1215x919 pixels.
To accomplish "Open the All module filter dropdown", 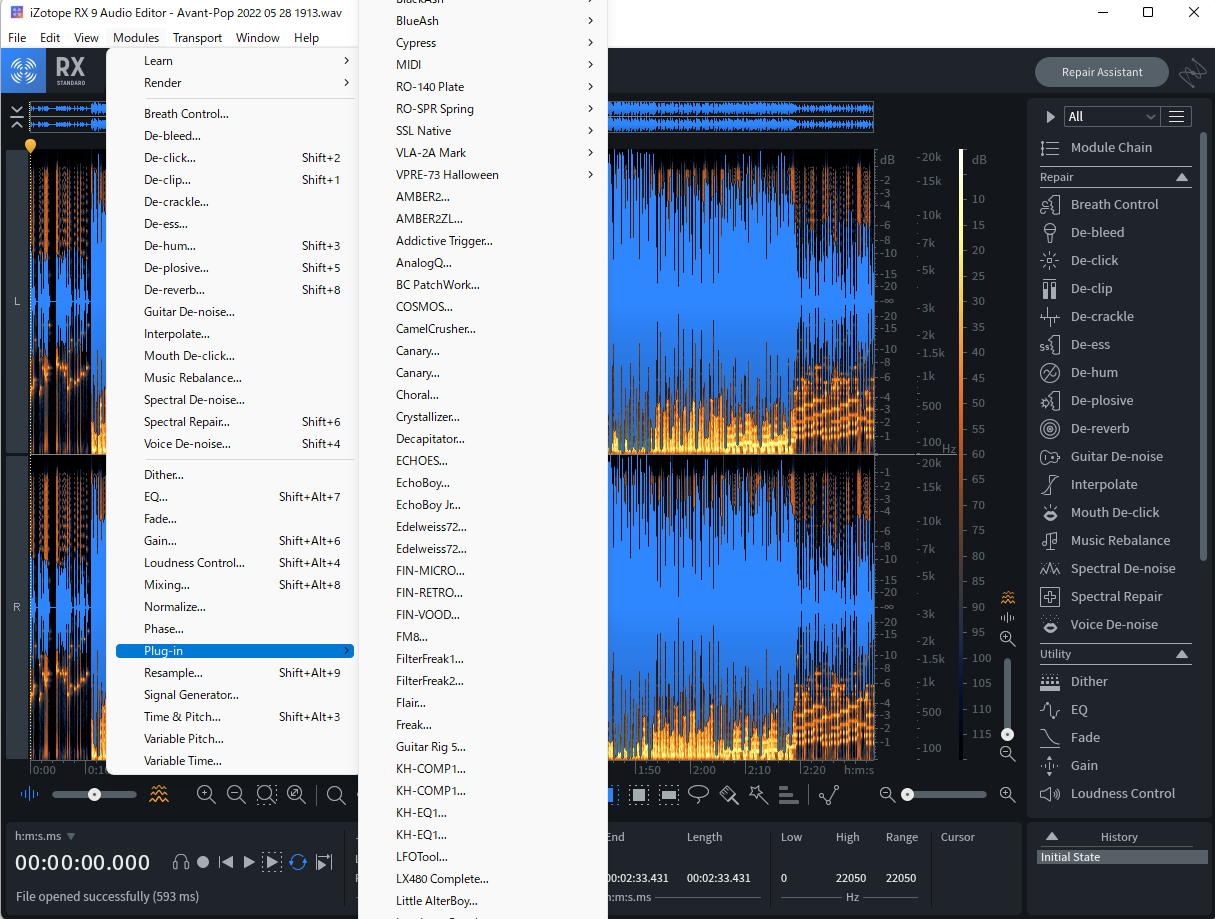I will pos(1111,117).
